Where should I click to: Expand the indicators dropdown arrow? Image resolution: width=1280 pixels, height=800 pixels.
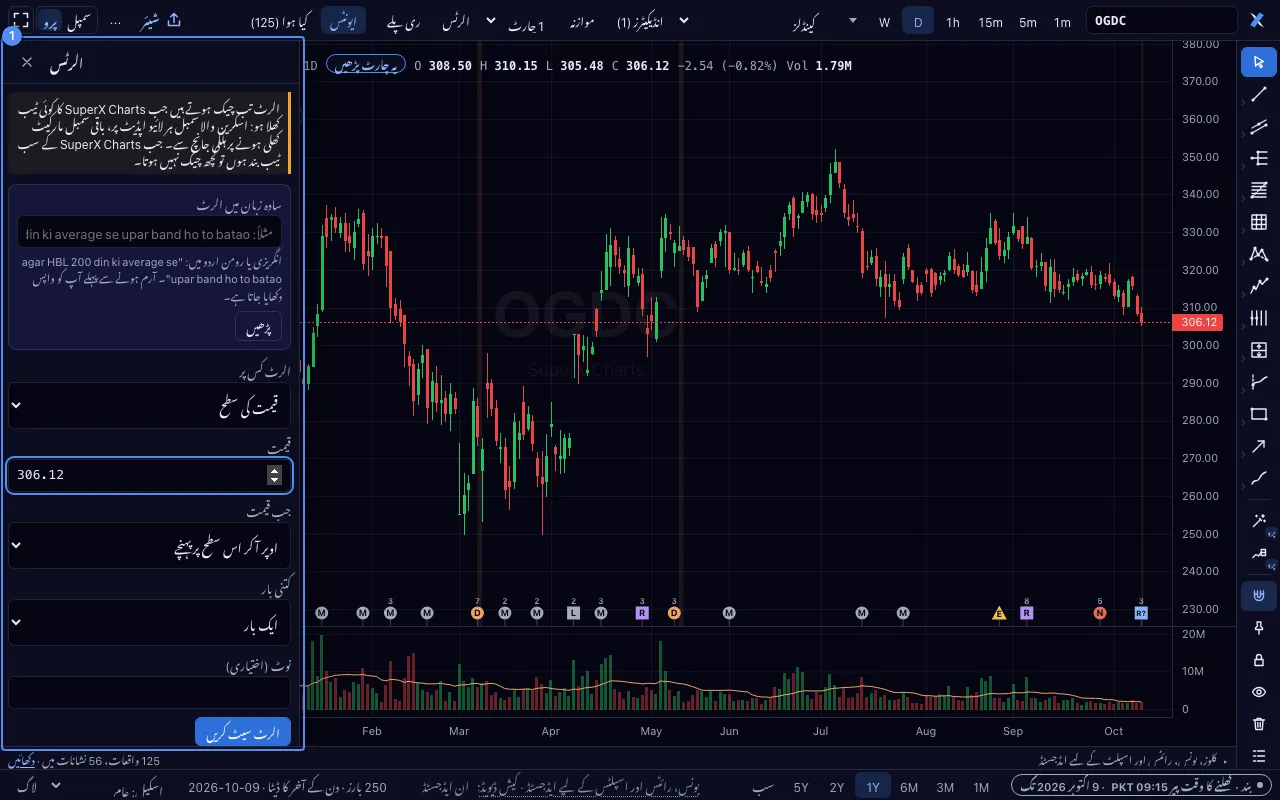[x=684, y=20]
